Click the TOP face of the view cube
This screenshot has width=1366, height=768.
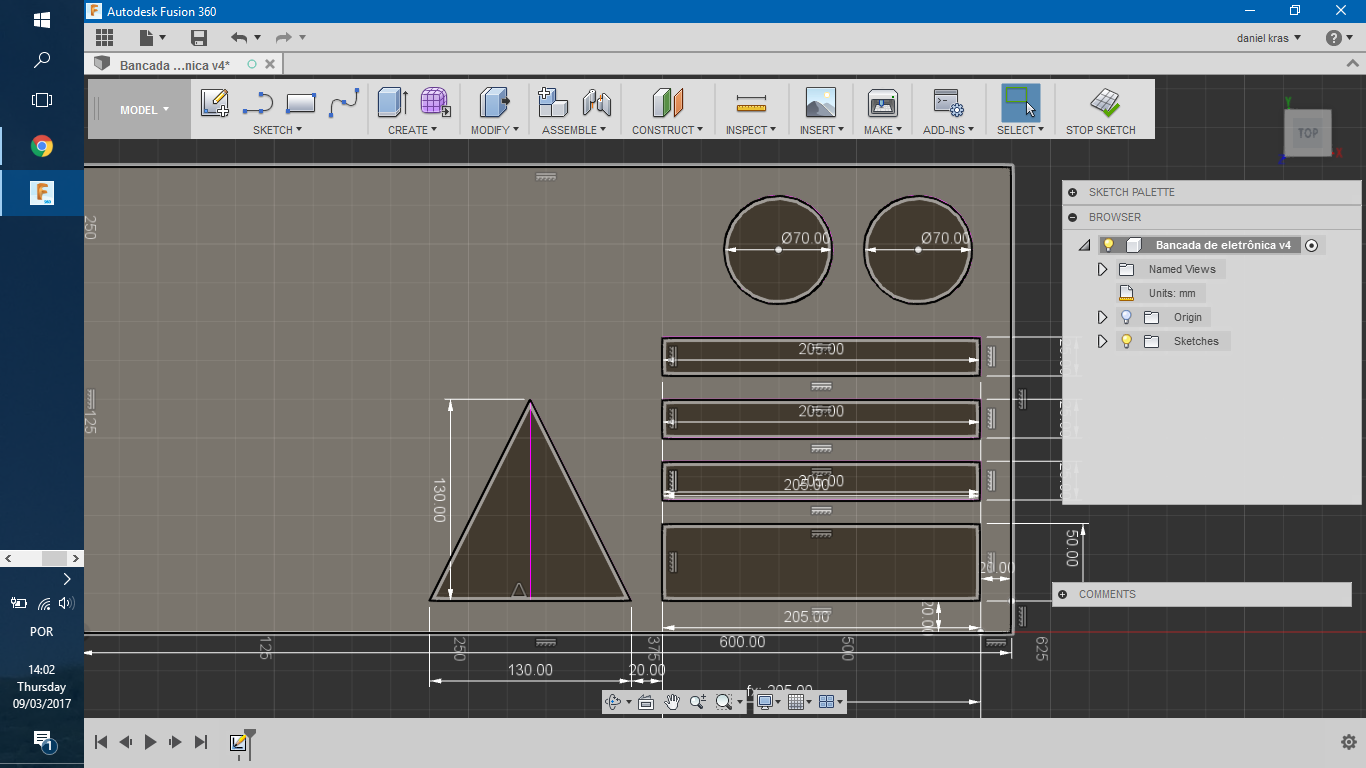point(1308,132)
